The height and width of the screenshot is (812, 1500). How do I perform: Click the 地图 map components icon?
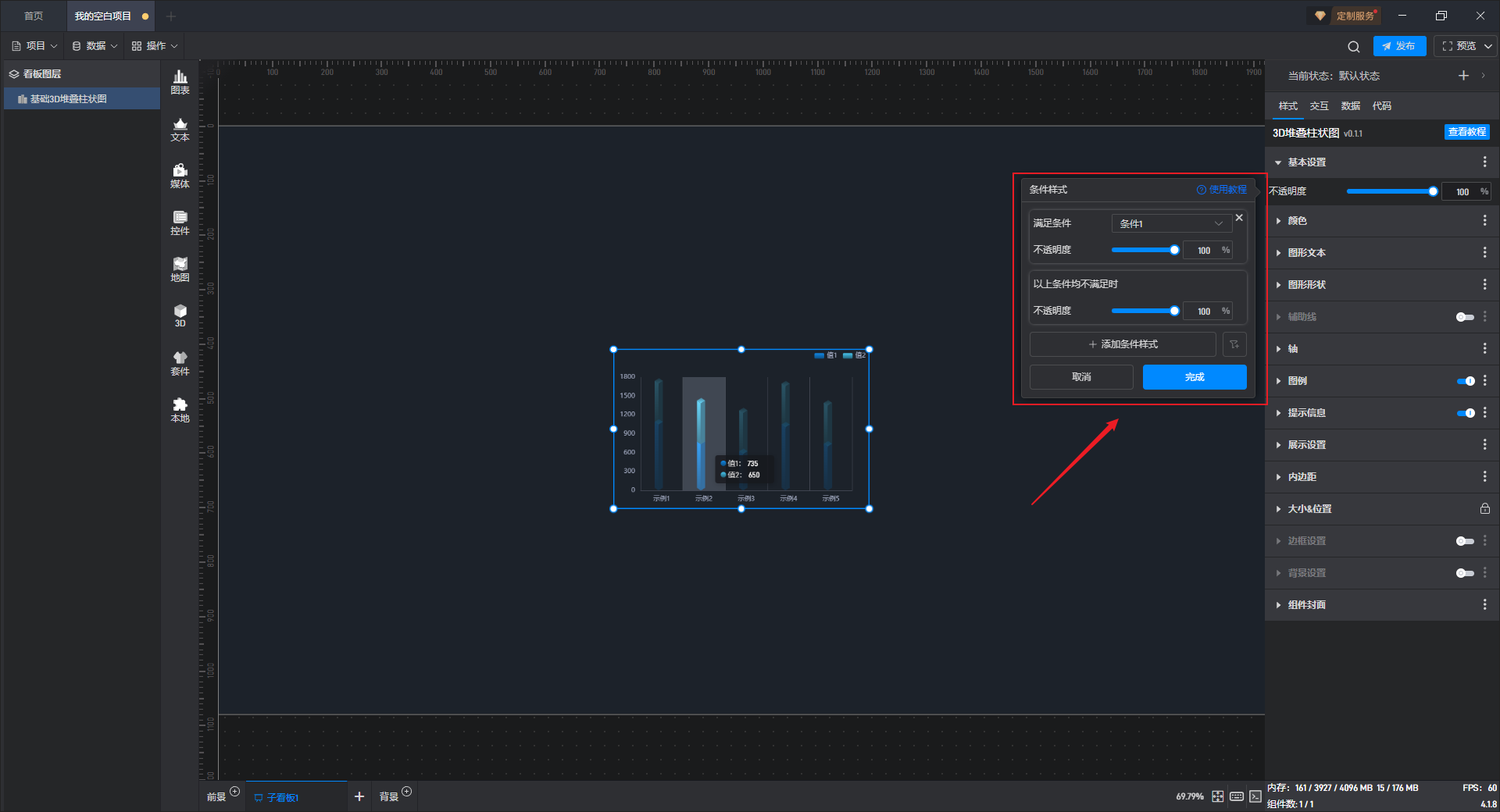click(180, 269)
